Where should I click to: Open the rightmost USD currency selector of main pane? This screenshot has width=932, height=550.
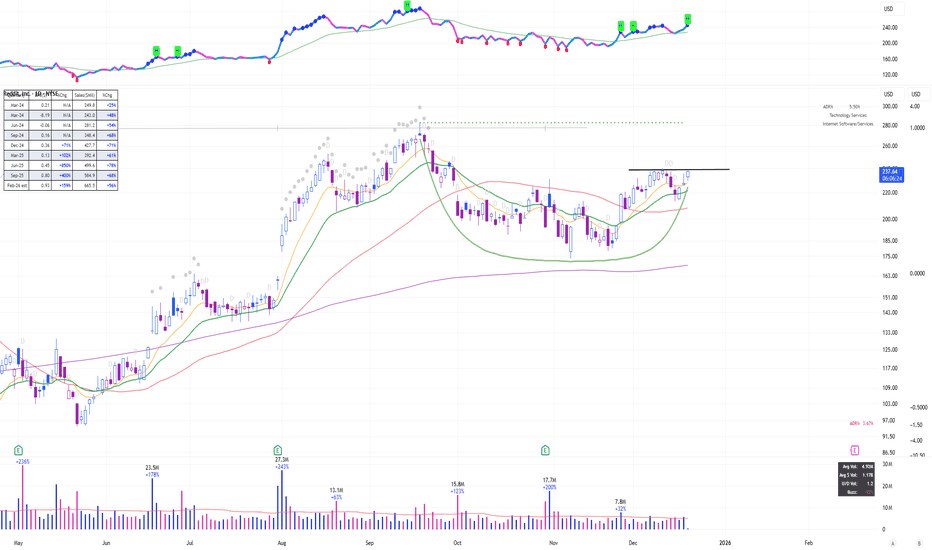point(919,94)
